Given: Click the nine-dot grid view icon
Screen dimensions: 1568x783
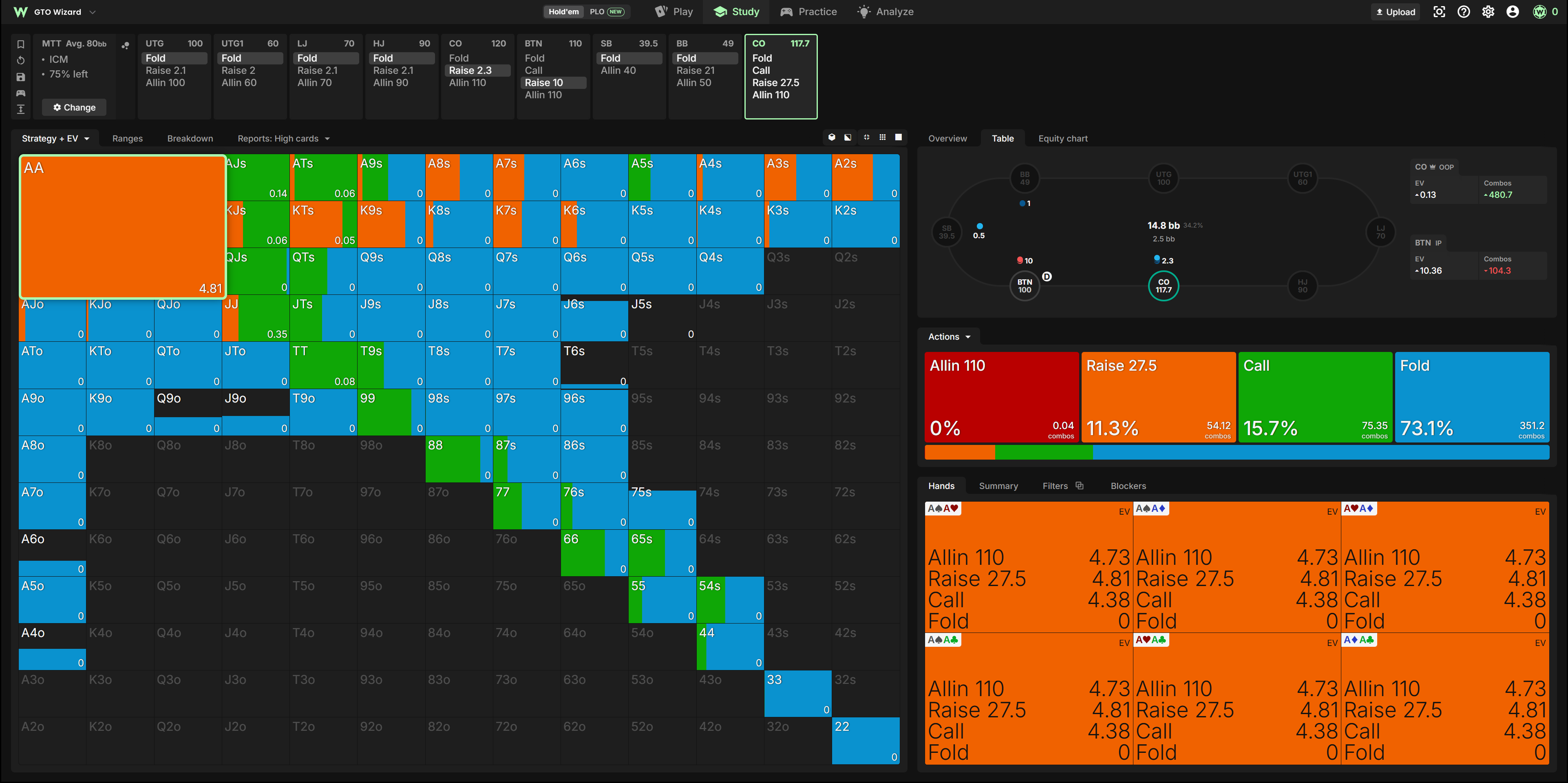Looking at the screenshot, I should (x=883, y=137).
